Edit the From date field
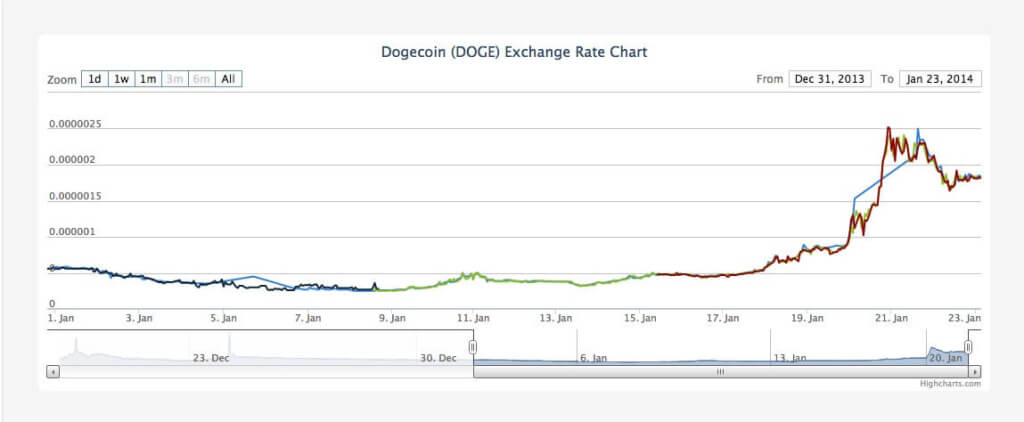The height and width of the screenshot is (422, 1024). 829,79
